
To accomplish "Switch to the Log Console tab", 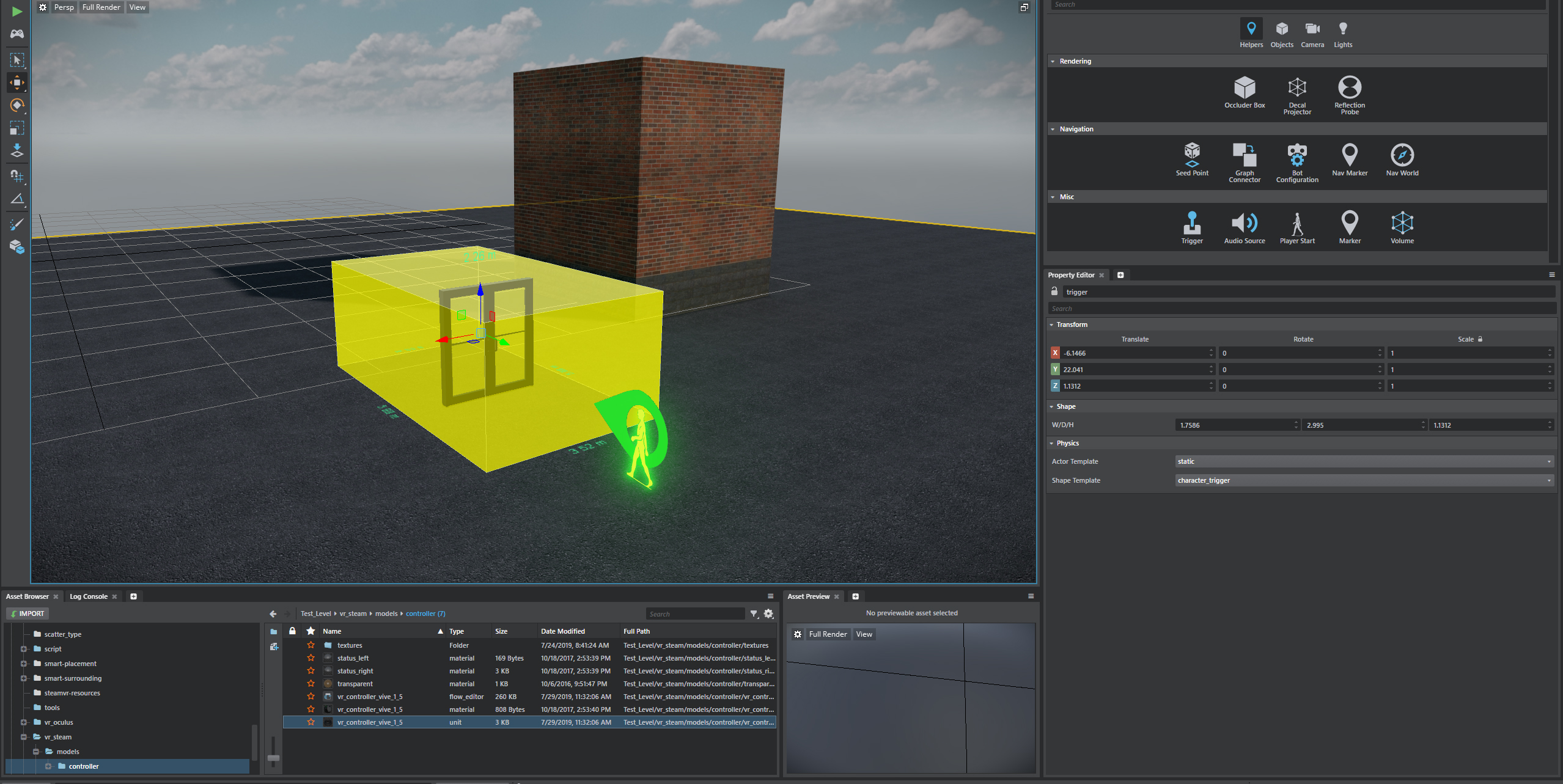I will (88, 596).
